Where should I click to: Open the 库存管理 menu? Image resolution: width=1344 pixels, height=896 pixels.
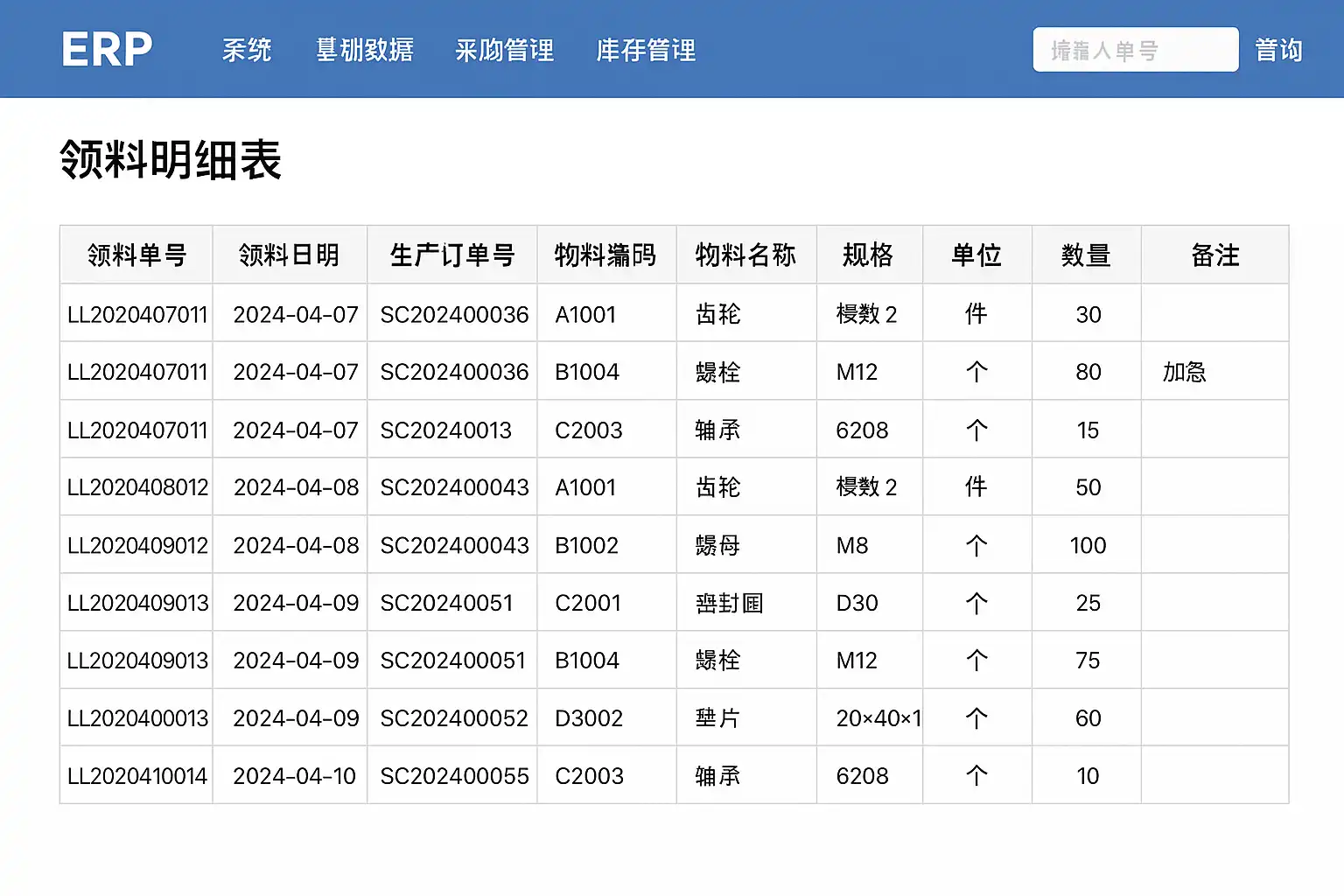(646, 51)
